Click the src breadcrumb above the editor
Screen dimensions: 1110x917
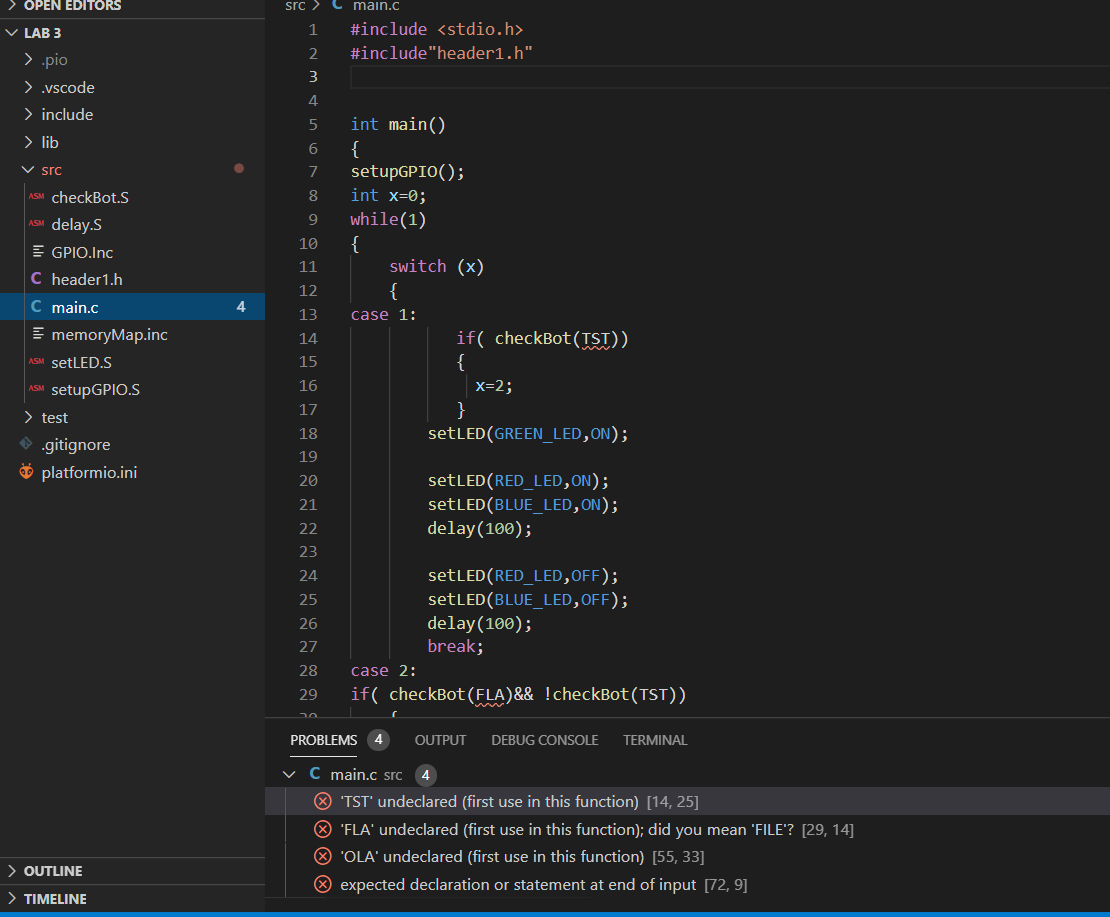pos(295,6)
